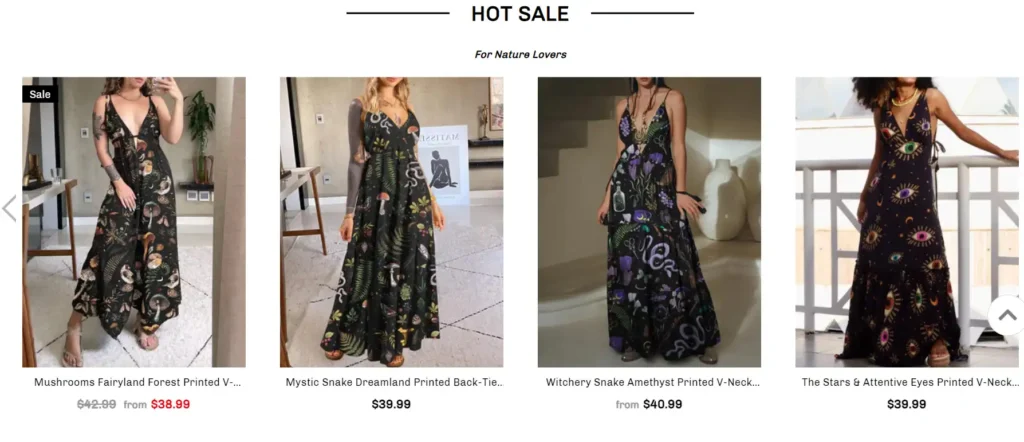
Task: Click the $39.99 price under Mystic Snake dress
Action: point(391,404)
